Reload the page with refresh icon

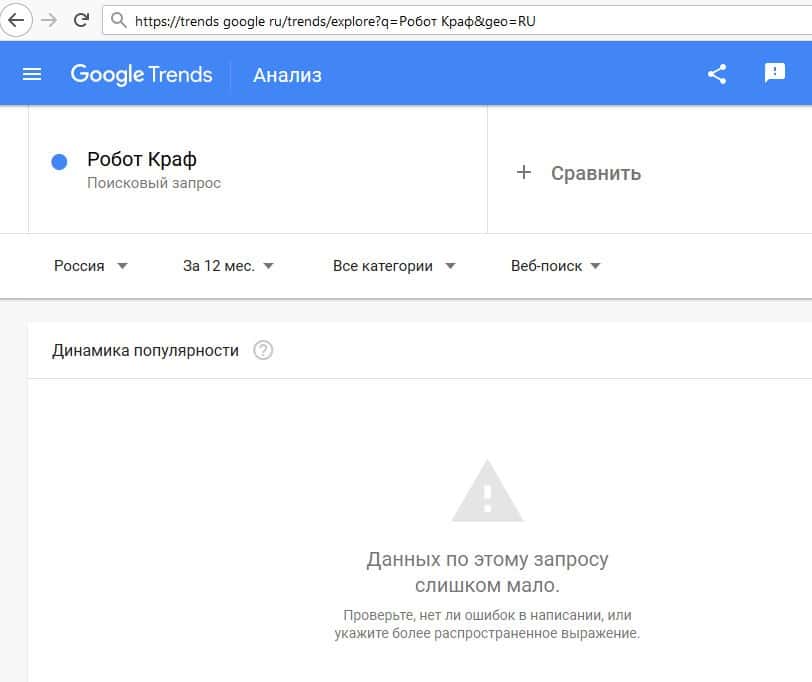tap(81, 20)
